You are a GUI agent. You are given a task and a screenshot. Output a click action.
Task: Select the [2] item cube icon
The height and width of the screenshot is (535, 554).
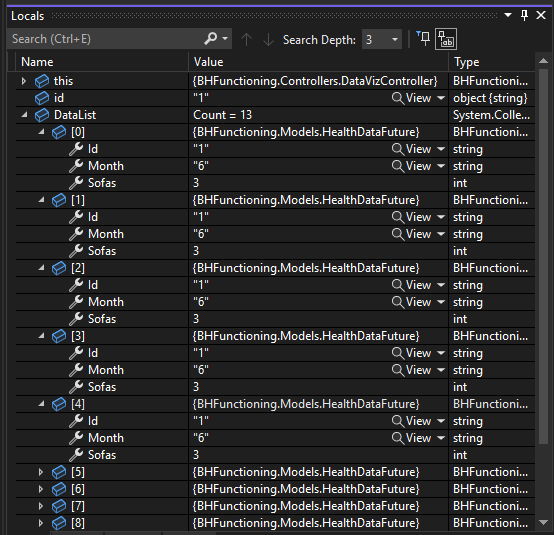point(59,268)
